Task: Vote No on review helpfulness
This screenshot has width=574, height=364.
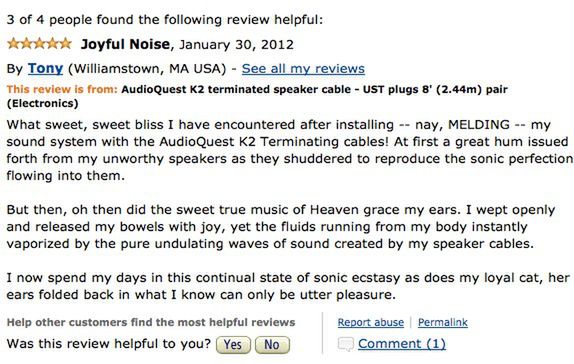Action: (x=272, y=345)
